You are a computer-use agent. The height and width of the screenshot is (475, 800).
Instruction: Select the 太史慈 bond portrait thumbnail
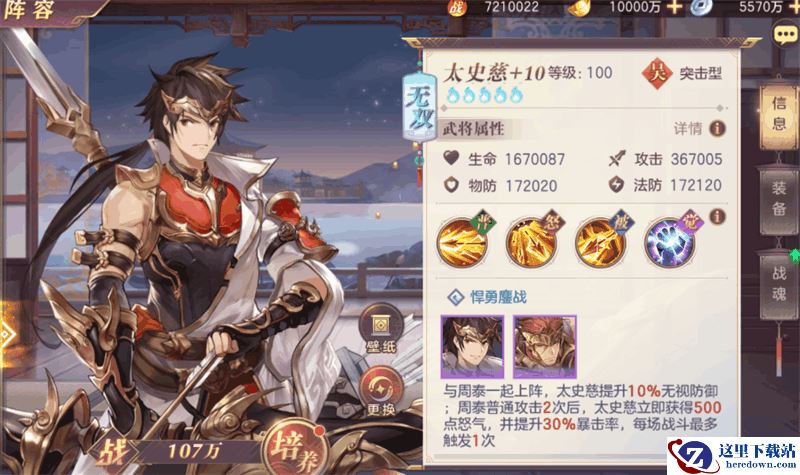pos(472,346)
